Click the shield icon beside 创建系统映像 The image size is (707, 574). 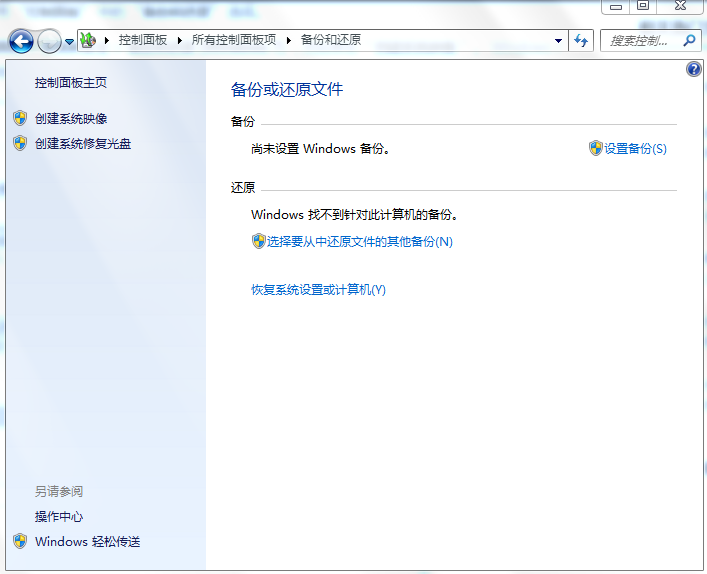pos(20,118)
